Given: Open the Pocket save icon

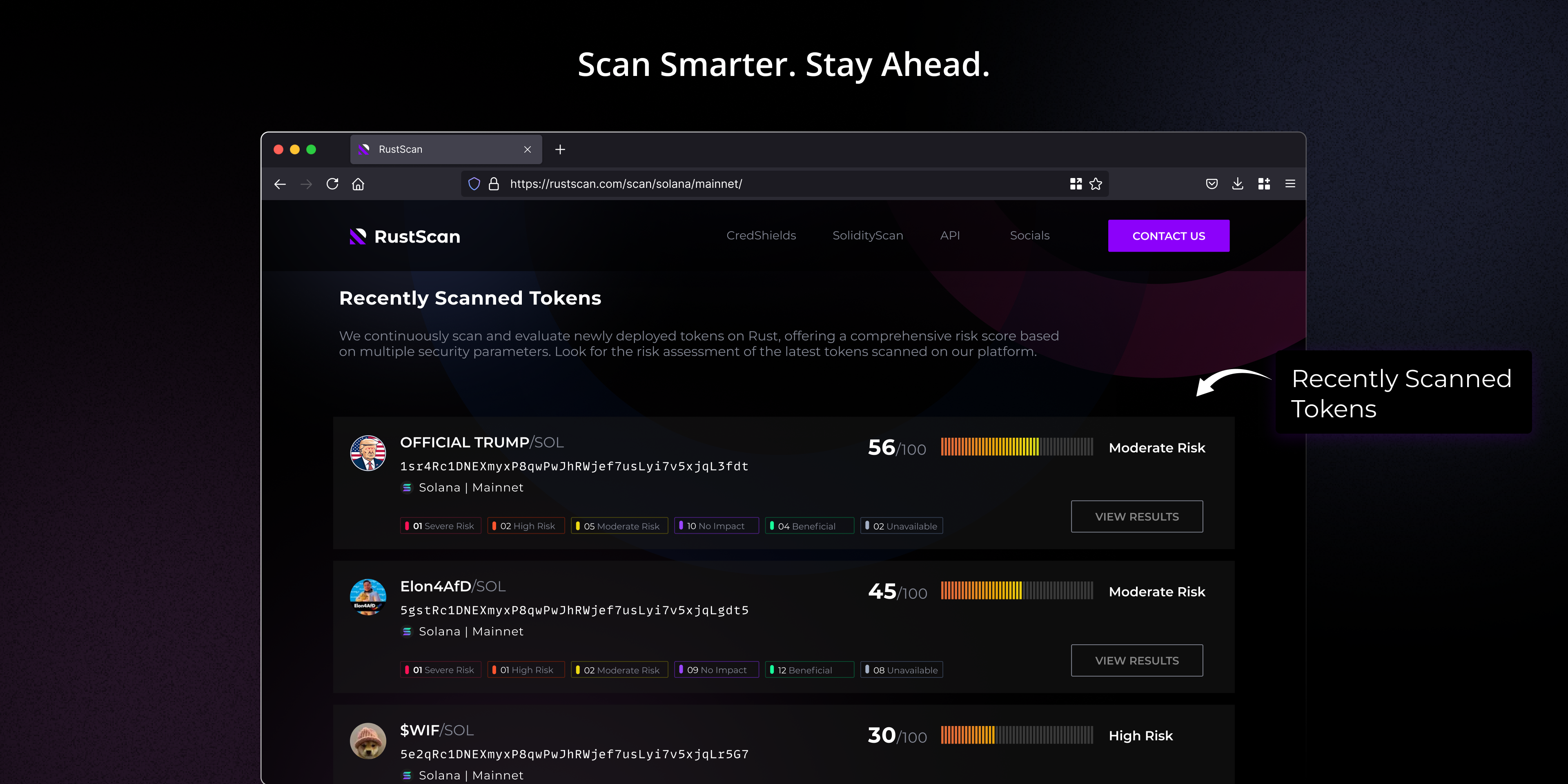Looking at the screenshot, I should pos(1212,184).
